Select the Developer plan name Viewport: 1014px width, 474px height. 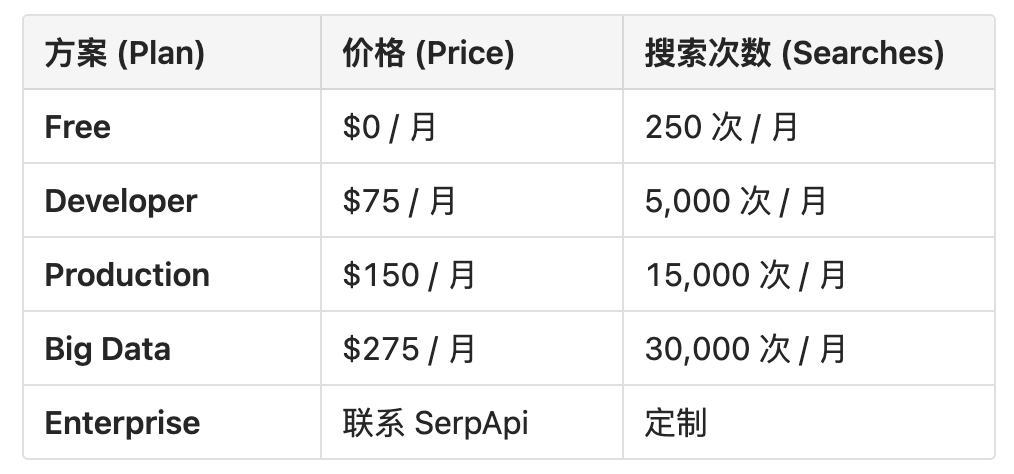pos(121,201)
